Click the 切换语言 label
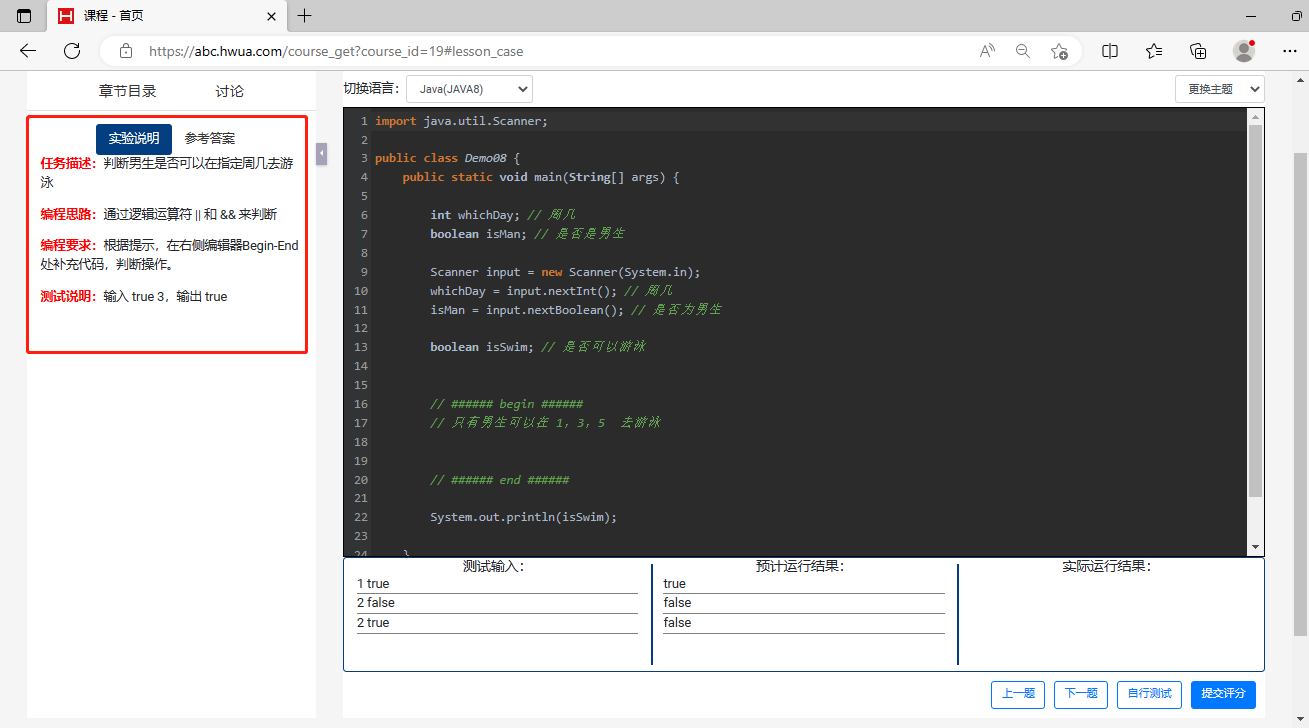The height and width of the screenshot is (728, 1309). 371,88
